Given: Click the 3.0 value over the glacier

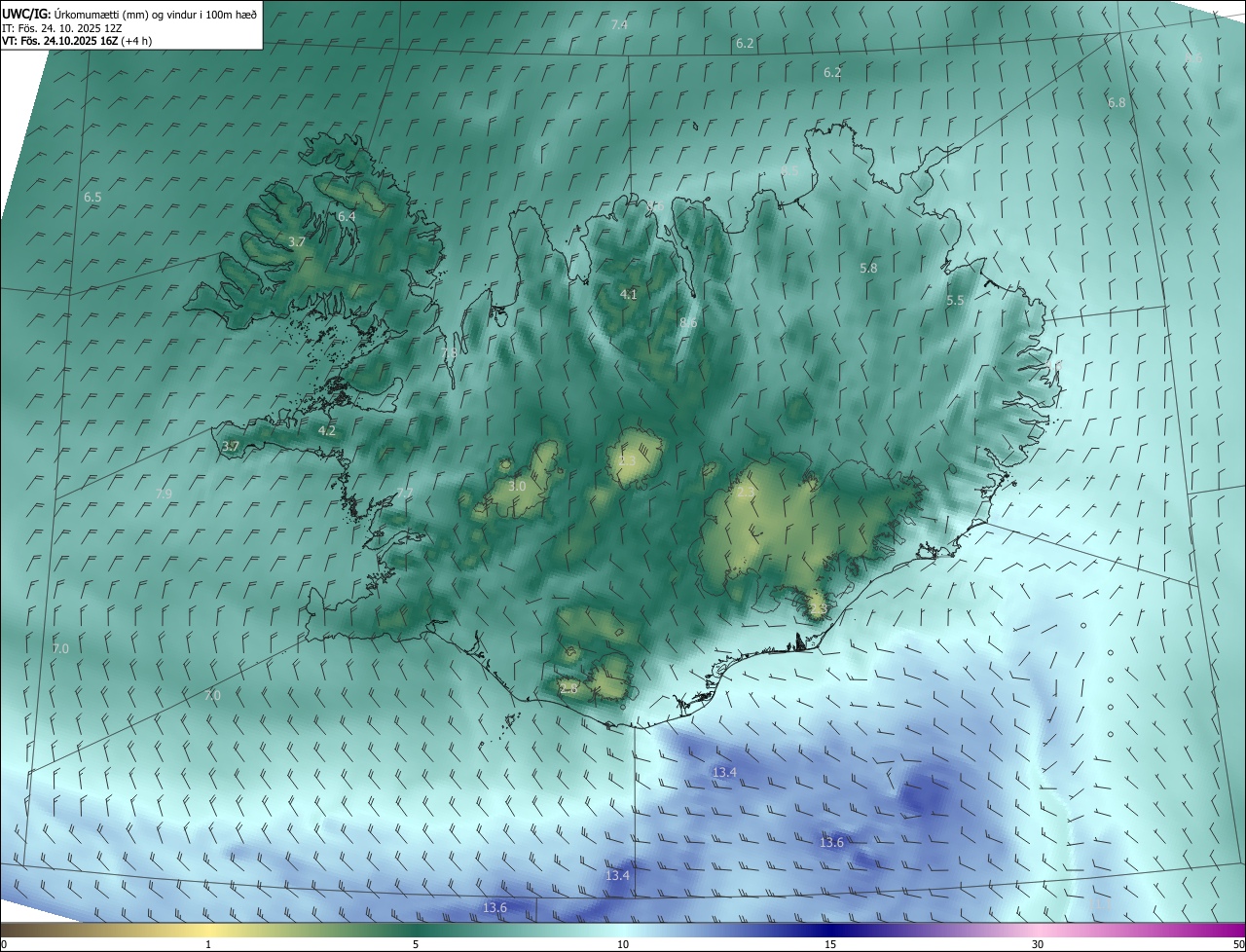Looking at the screenshot, I should click(517, 486).
